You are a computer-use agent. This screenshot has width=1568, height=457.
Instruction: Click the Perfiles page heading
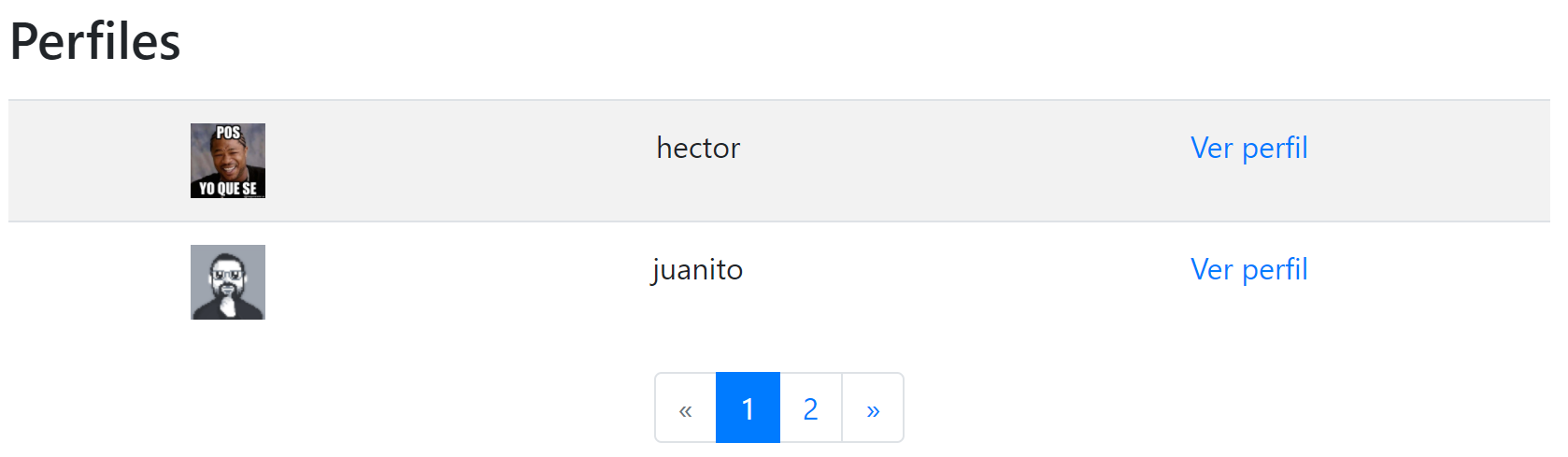(x=94, y=42)
